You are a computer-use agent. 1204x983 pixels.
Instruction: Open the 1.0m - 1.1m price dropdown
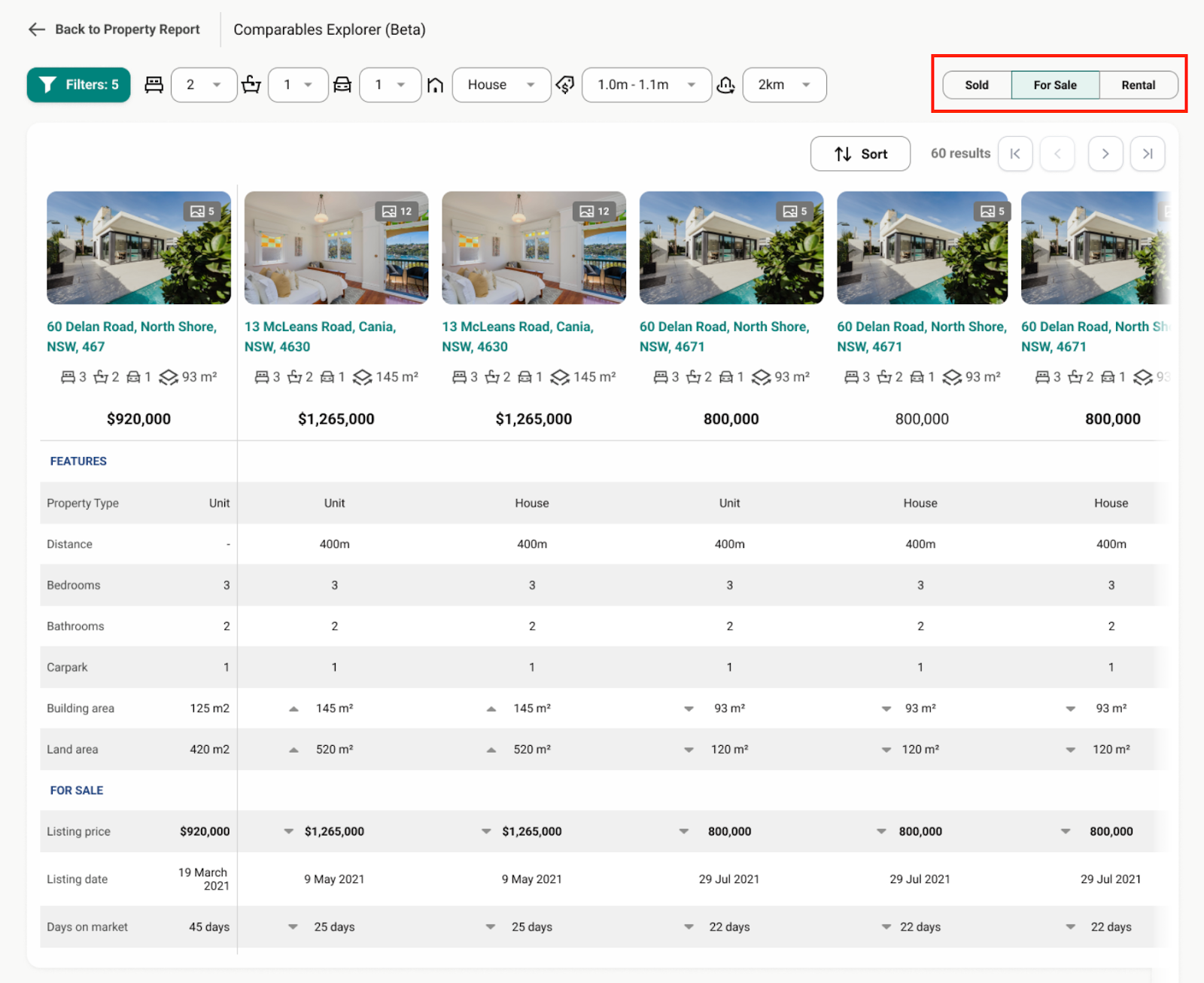646,85
